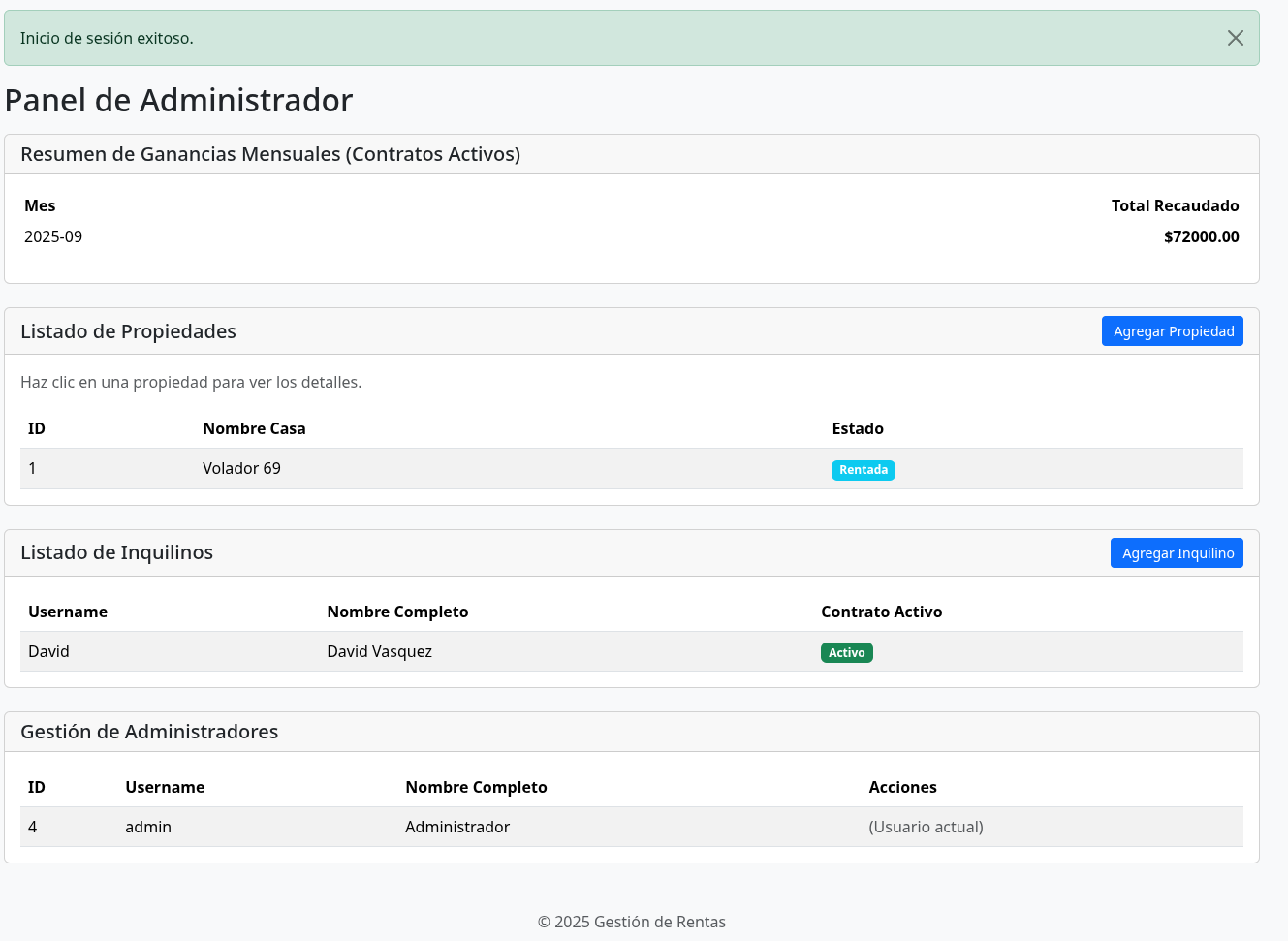Viewport: 1288px width, 941px height.
Task: Click the admin username cell
Action: [x=148, y=828]
